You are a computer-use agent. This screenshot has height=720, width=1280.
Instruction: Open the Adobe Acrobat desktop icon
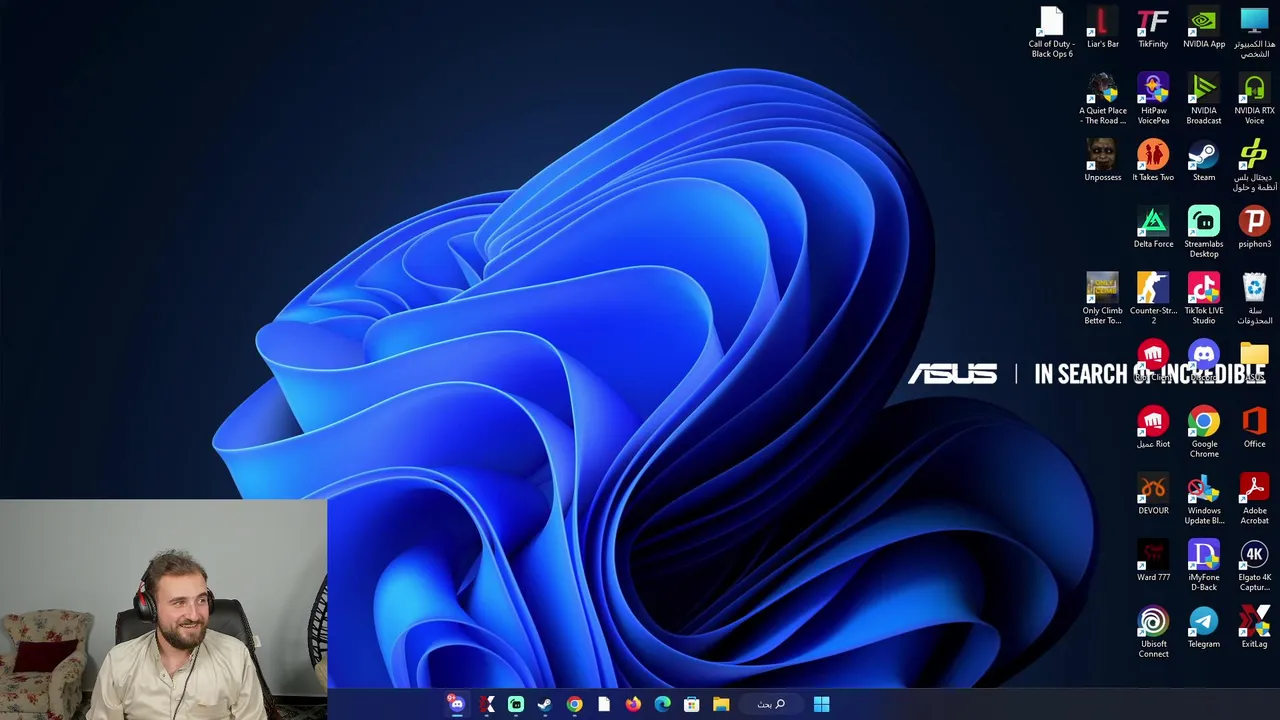[x=1254, y=499]
